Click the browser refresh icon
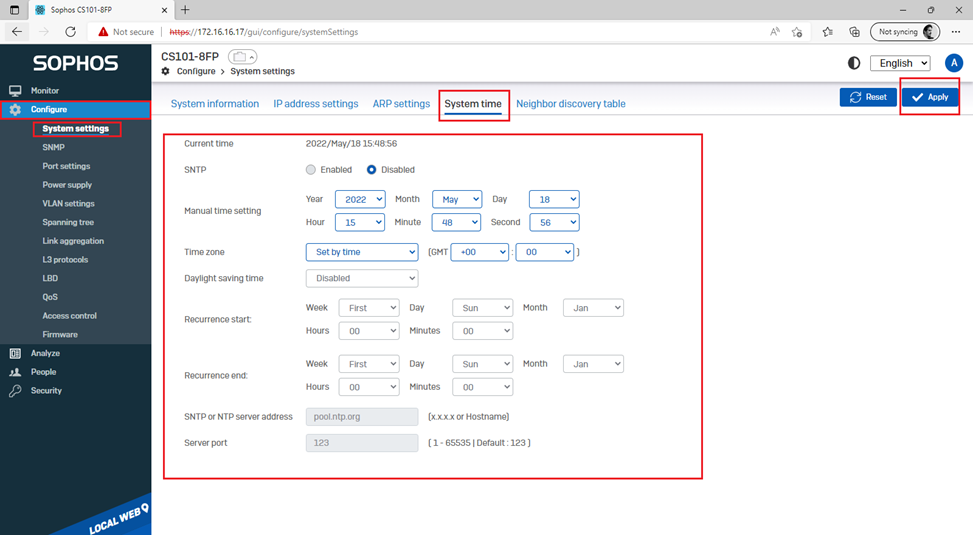Image resolution: width=973 pixels, height=535 pixels. point(70,32)
